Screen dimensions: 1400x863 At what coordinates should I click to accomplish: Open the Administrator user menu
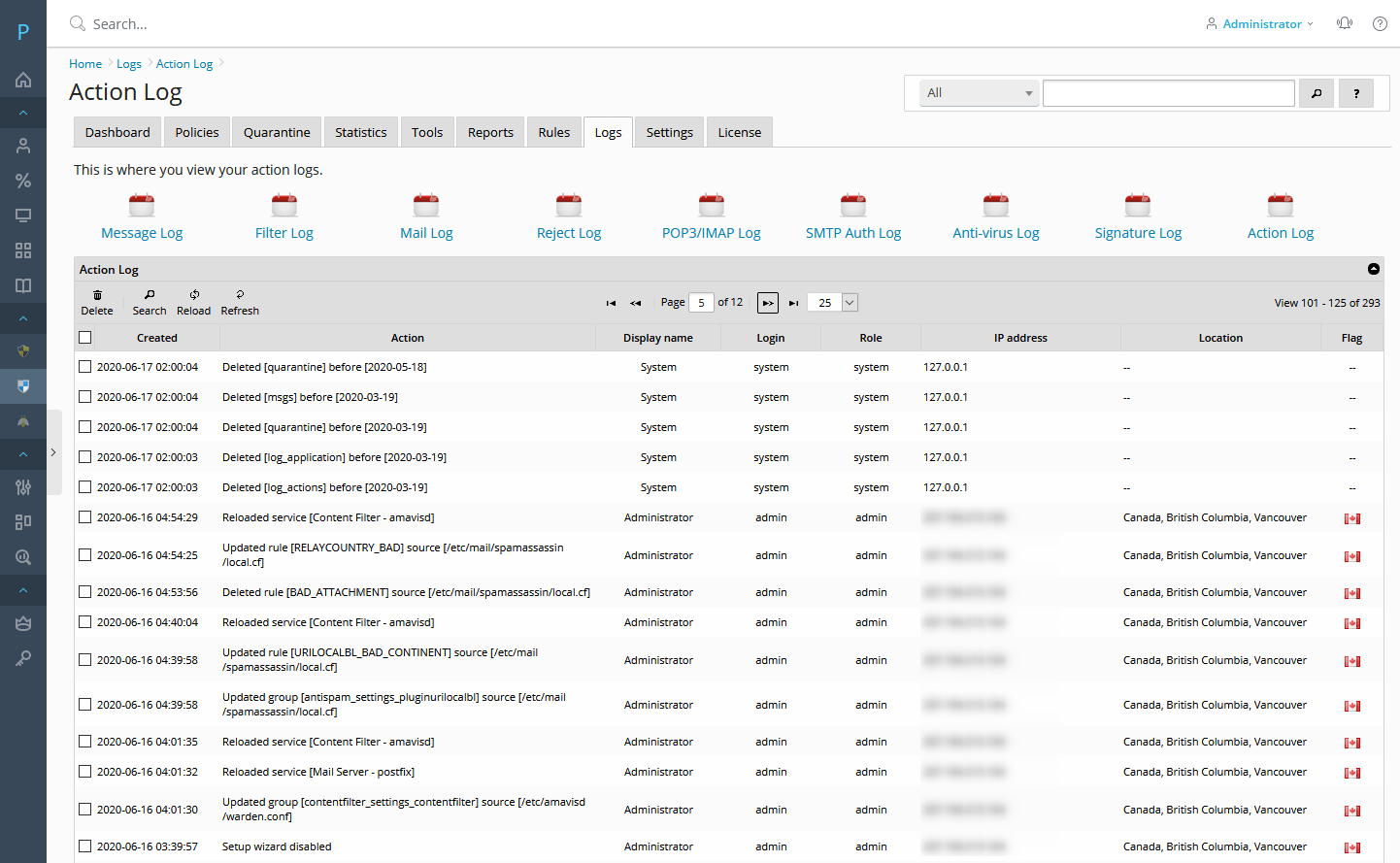(x=1260, y=23)
